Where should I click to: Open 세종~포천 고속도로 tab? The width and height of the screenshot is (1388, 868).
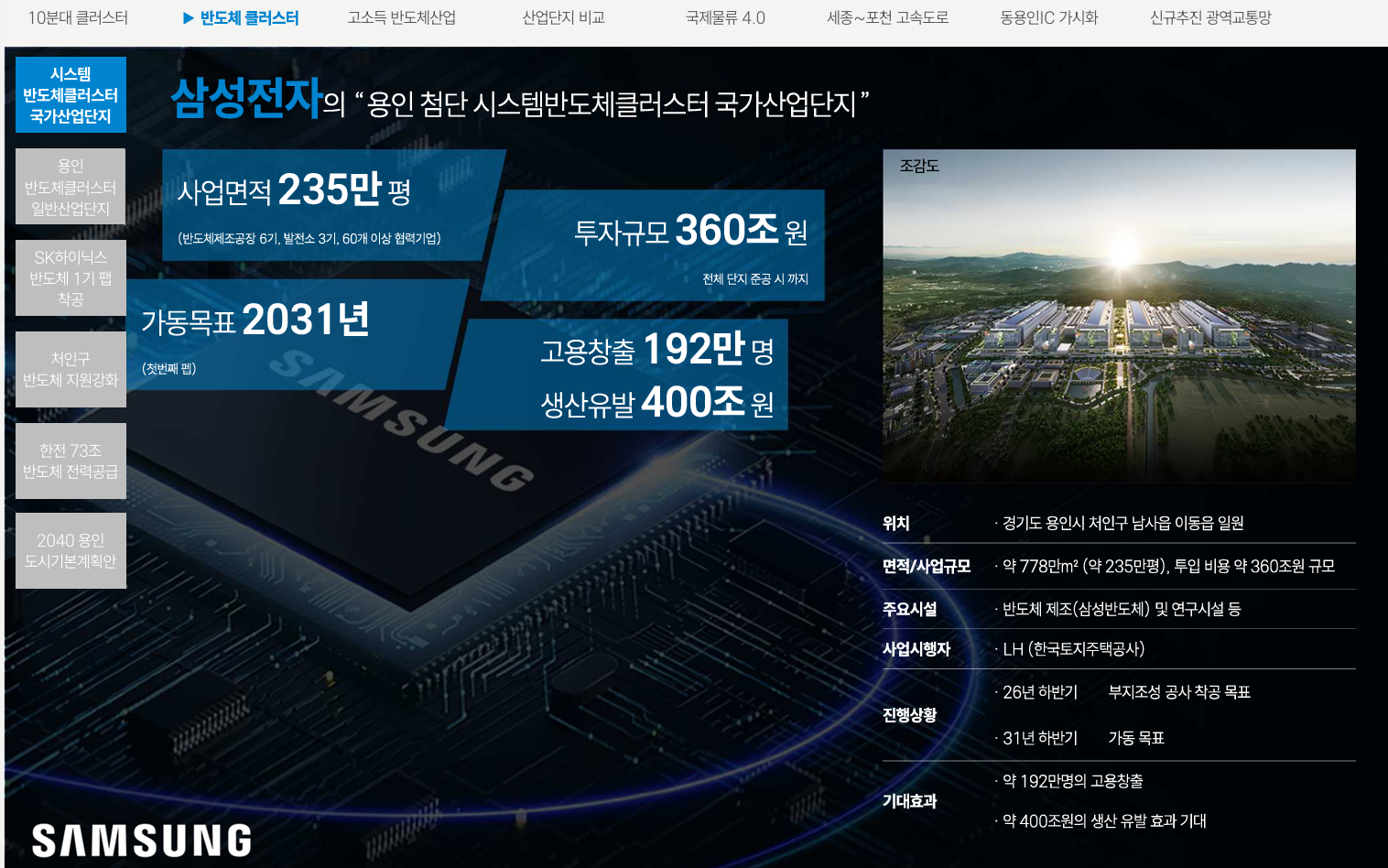(887, 17)
